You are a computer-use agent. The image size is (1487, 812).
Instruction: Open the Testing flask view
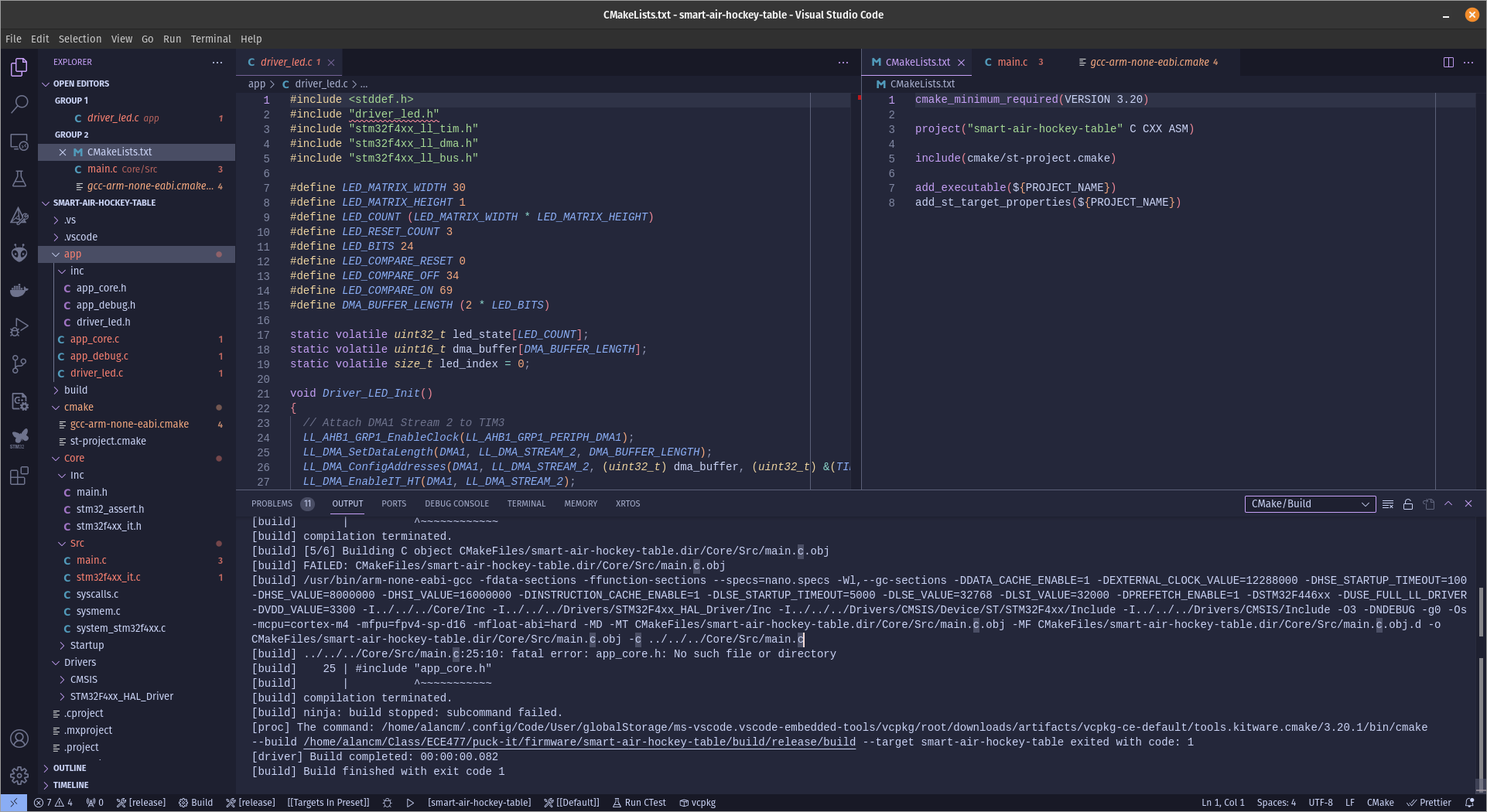(x=19, y=179)
